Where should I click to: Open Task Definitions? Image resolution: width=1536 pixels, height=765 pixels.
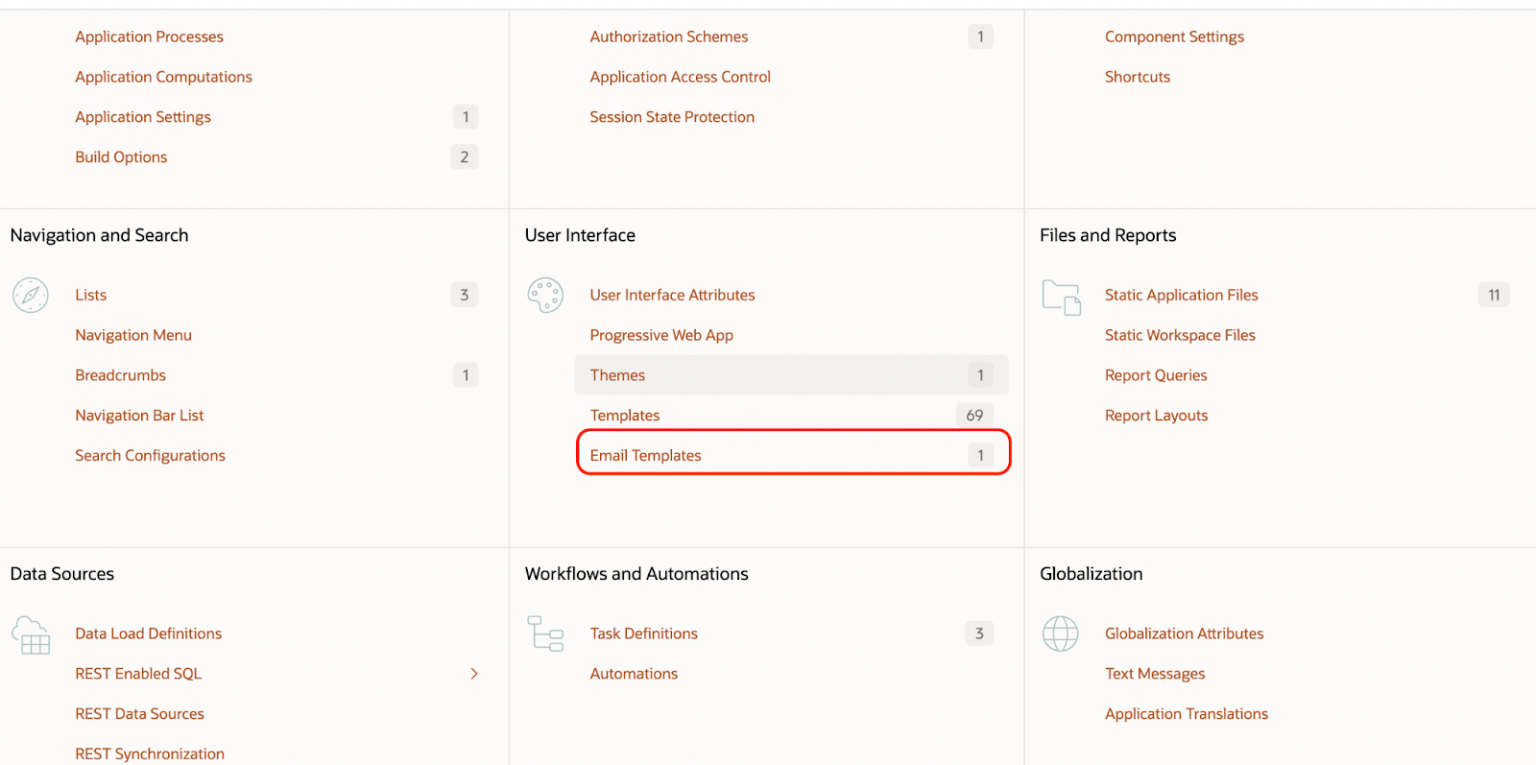[643, 633]
